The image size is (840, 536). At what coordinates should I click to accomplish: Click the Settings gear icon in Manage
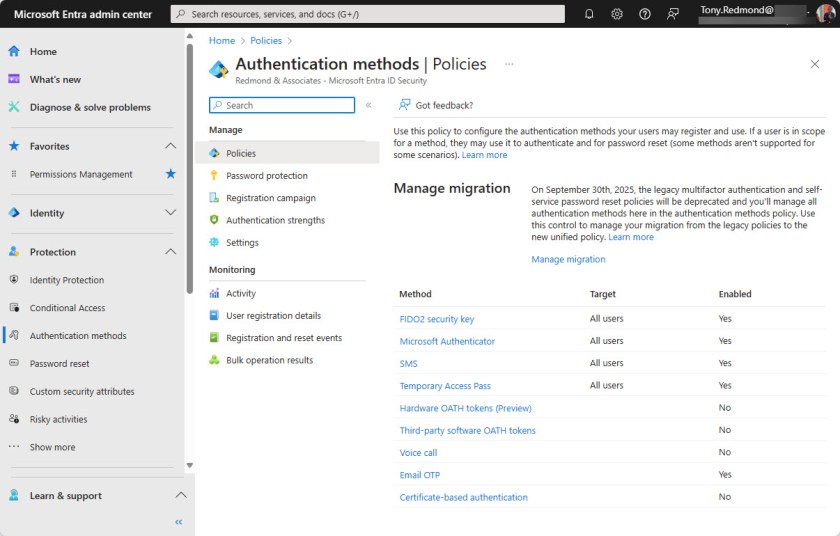coord(214,242)
